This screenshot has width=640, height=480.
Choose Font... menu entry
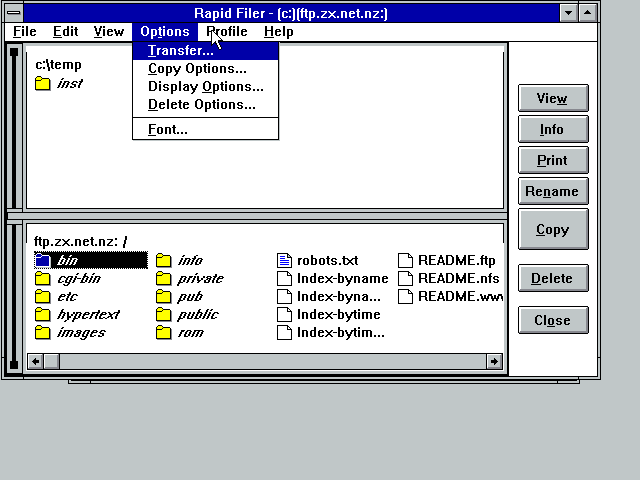[x=206, y=129]
